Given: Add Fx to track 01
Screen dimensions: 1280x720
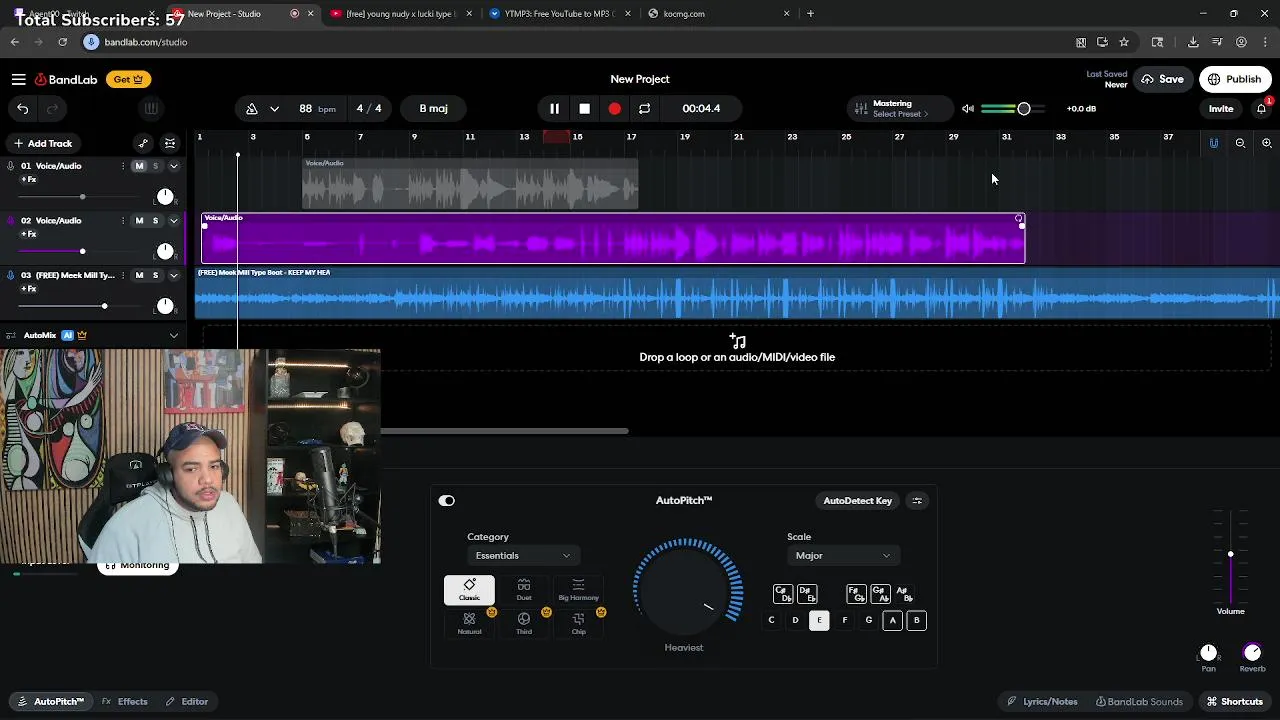Looking at the screenshot, I should pos(29,180).
